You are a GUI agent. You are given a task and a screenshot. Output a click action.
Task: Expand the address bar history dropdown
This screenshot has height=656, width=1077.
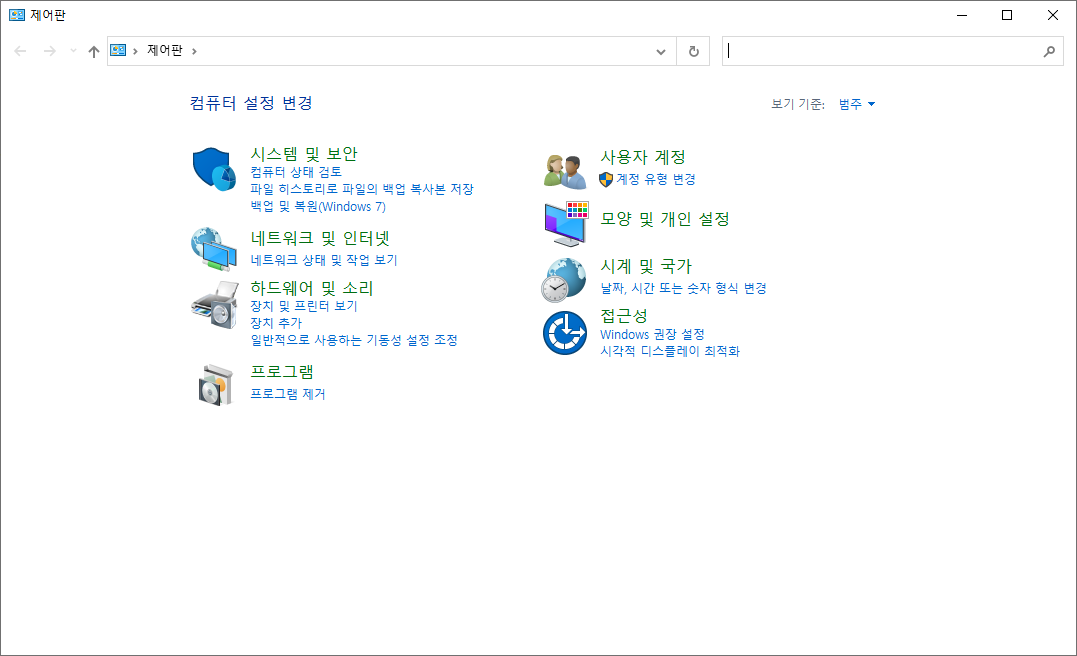point(661,52)
